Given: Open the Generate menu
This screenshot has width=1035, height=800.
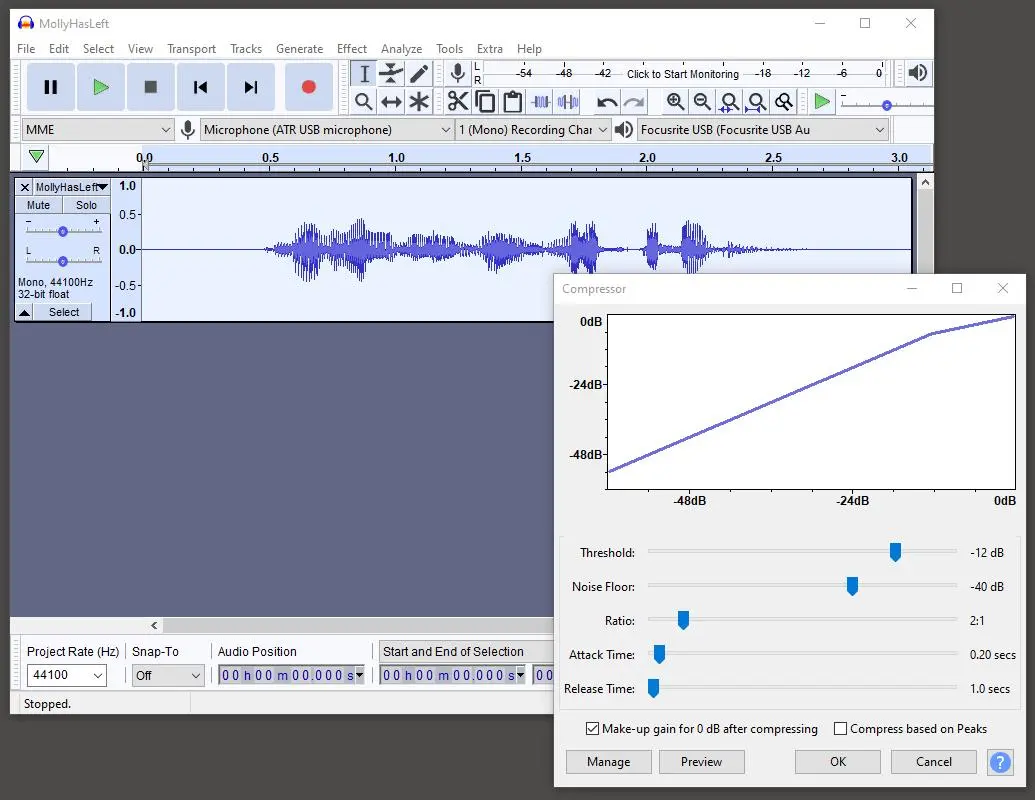Looking at the screenshot, I should coord(300,49).
